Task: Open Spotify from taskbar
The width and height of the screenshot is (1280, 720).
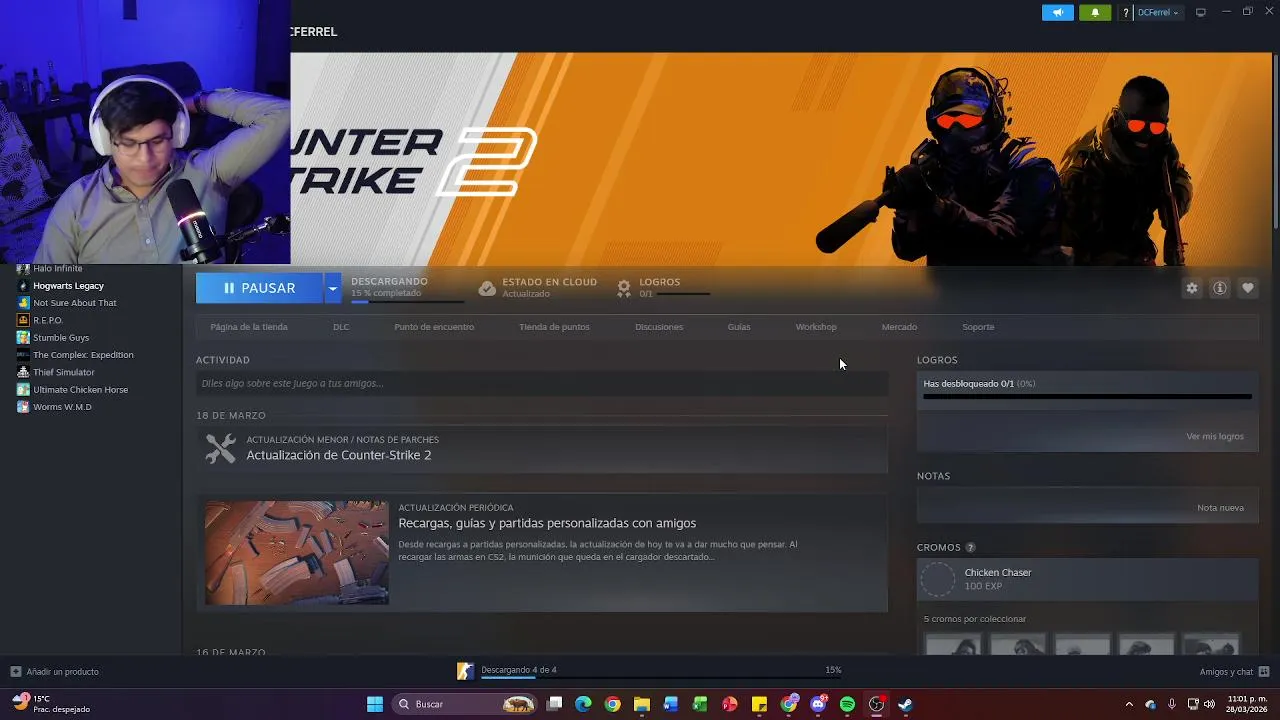Action: pyautogui.click(x=847, y=704)
